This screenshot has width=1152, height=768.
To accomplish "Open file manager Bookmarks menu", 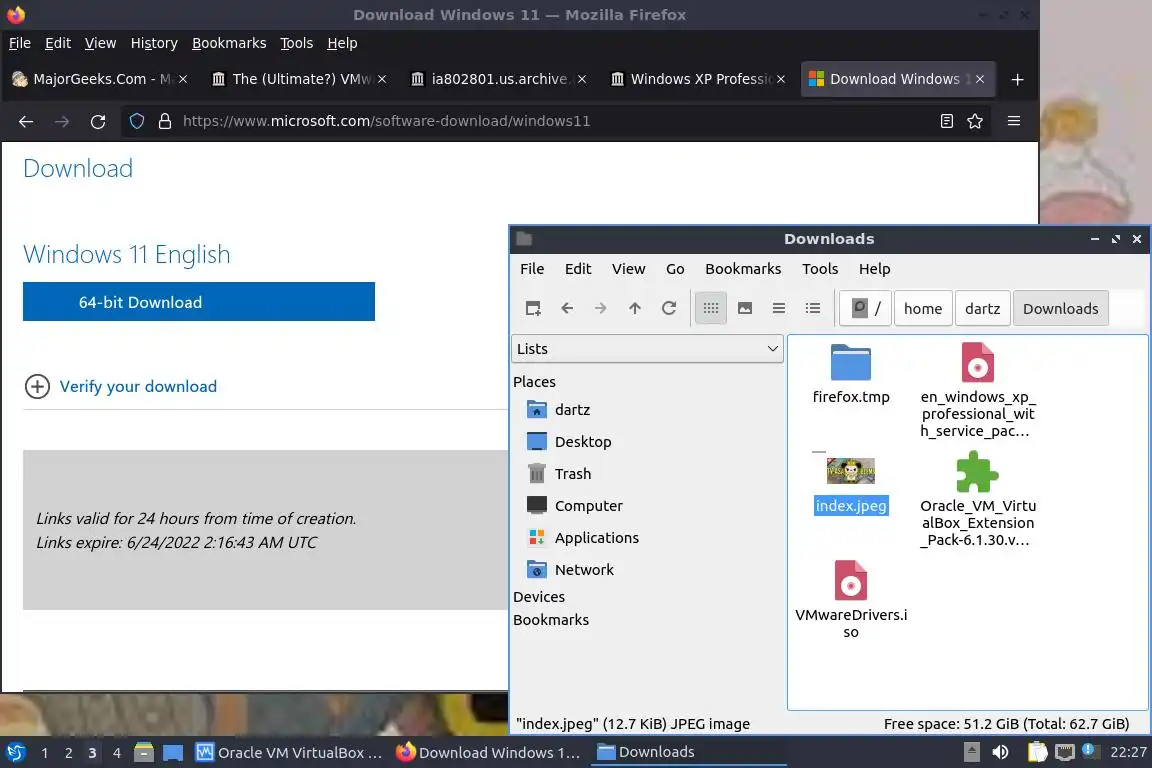I will coord(743,269).
